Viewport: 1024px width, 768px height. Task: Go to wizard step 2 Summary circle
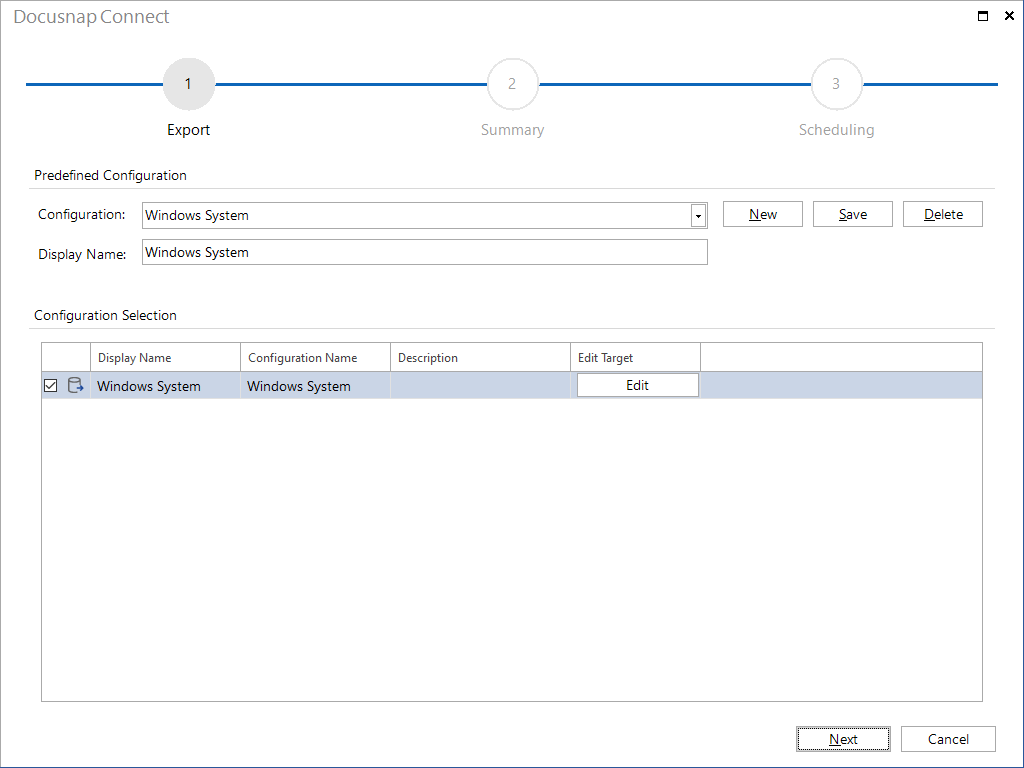pos(513,84)
